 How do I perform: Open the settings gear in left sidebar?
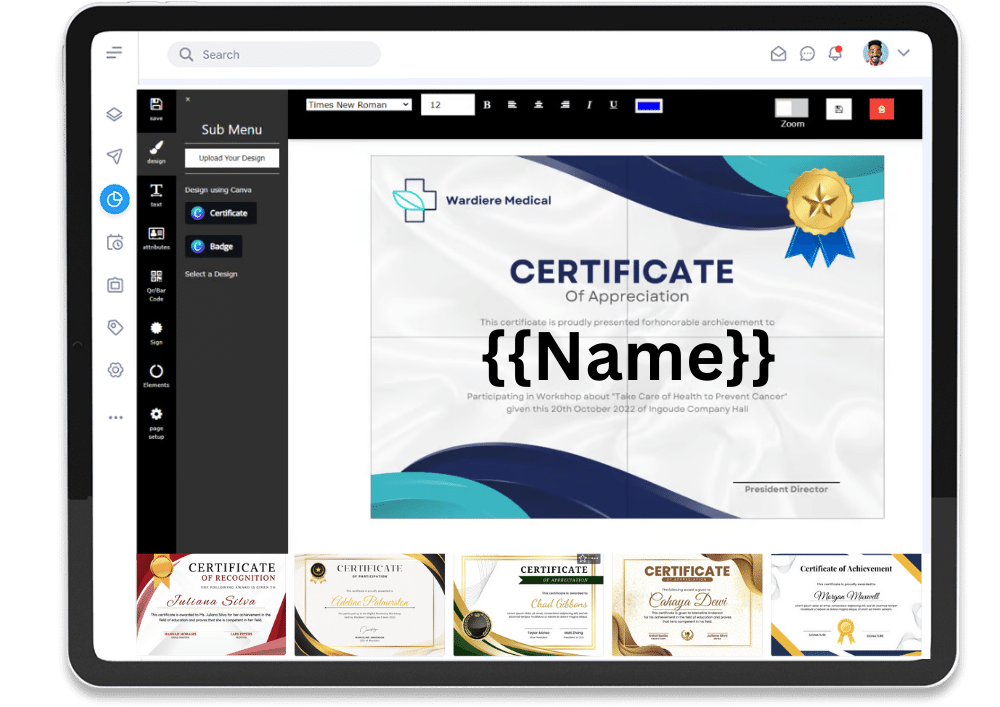[115, 370]
